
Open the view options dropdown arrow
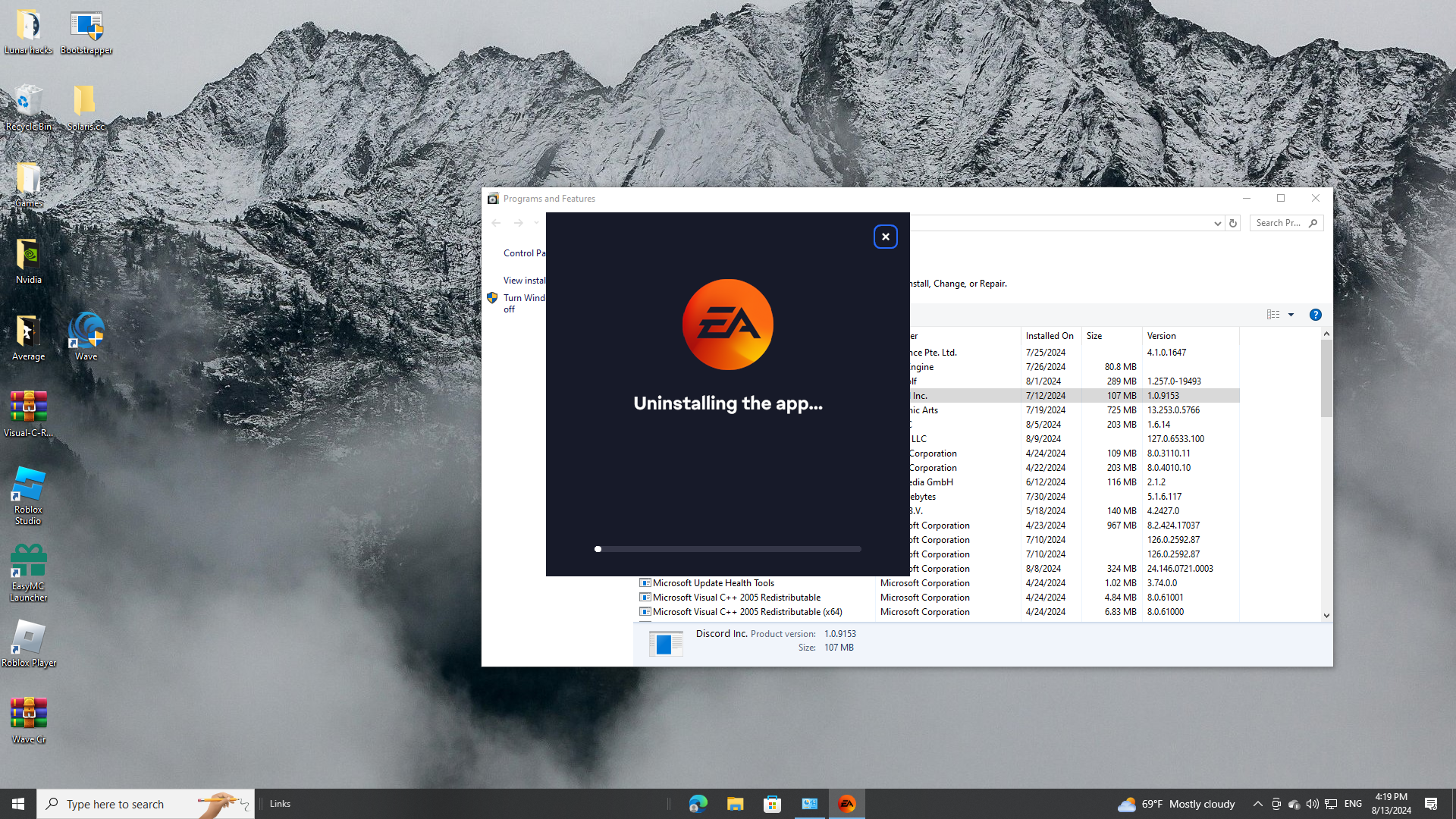click(1291, 315)
